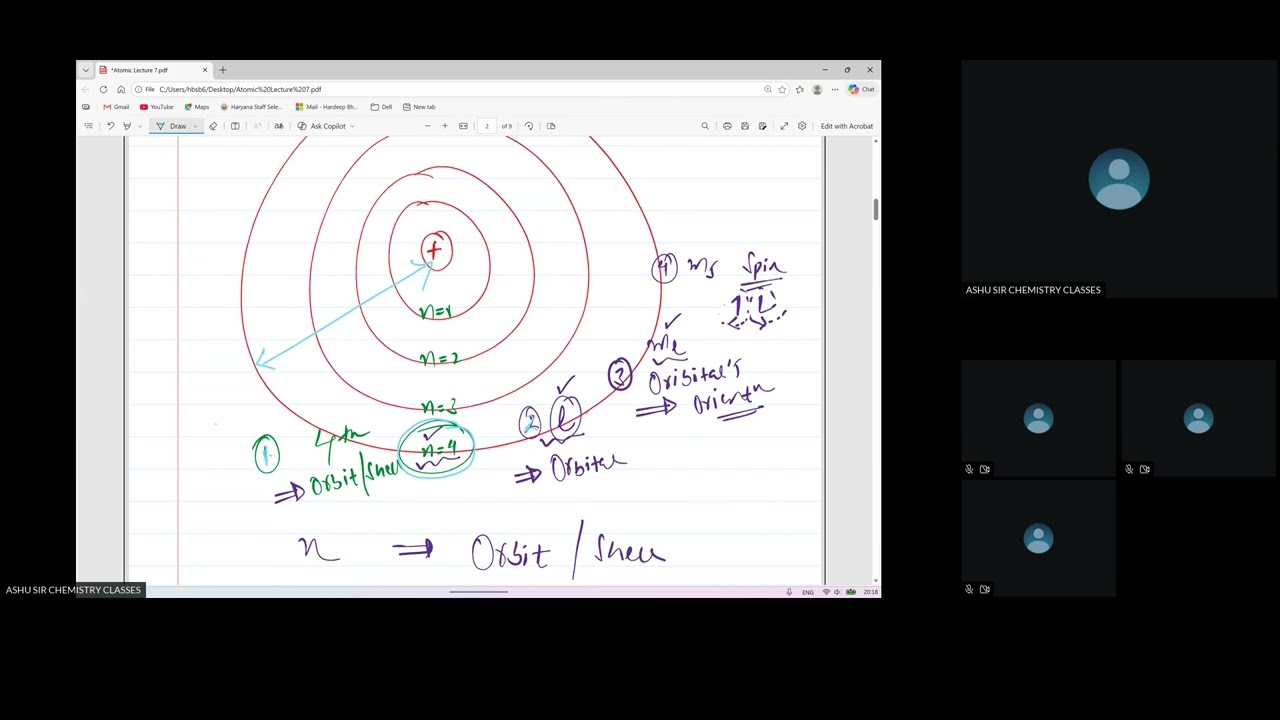
Task: Click the translate icon in PDF toolbar
Action: [x=278, y=126]
